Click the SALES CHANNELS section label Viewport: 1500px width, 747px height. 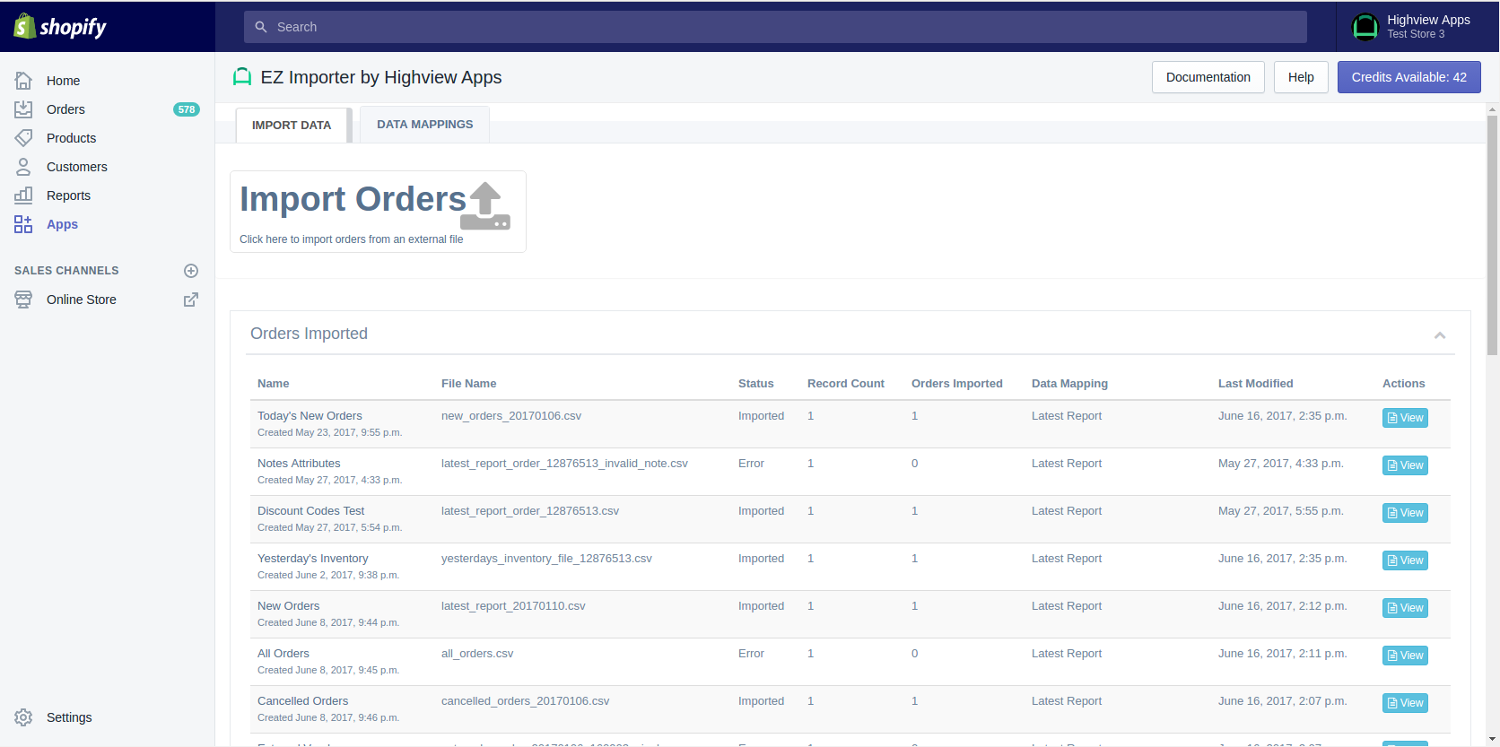(x=66, y=271)
